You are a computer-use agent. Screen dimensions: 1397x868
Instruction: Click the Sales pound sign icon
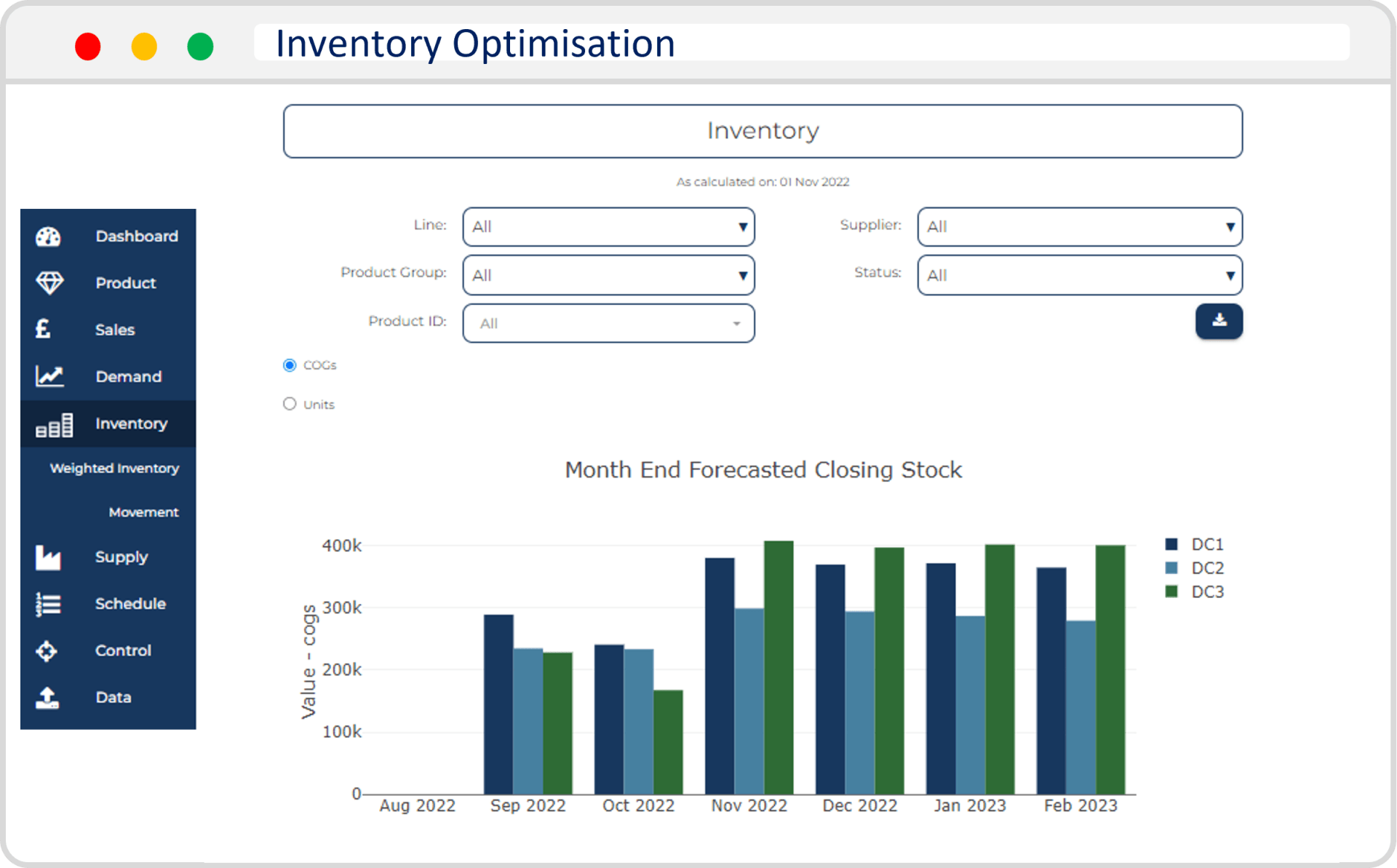[x=44, y=330]
